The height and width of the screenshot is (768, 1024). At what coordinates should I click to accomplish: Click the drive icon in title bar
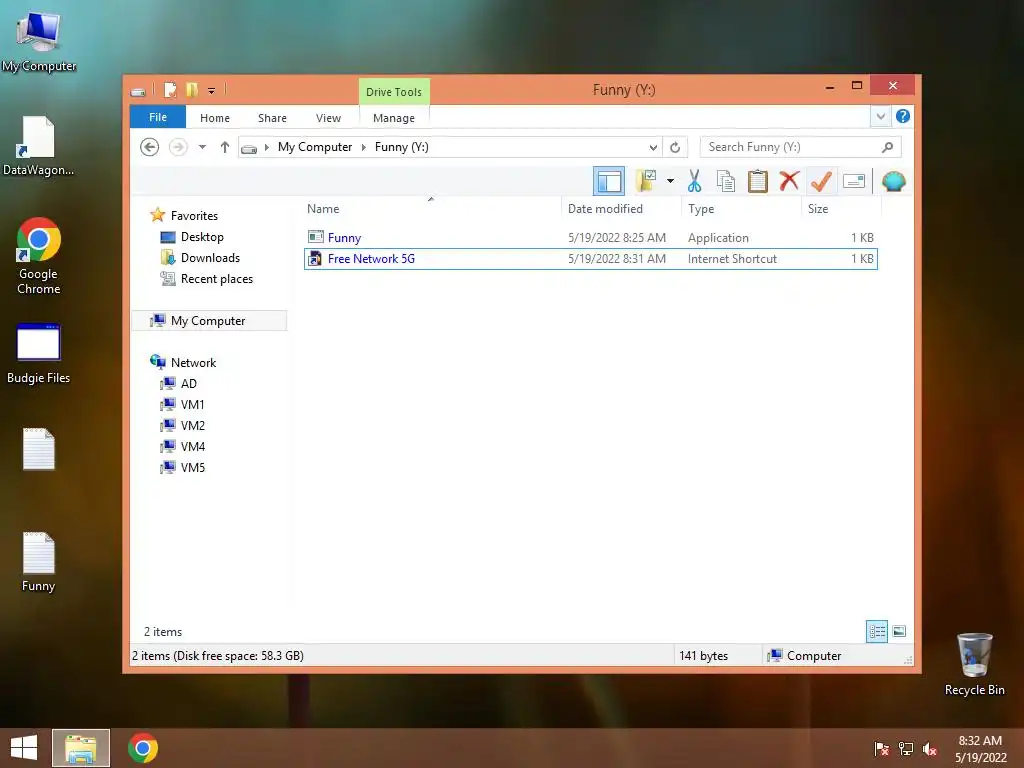point(138,91)
